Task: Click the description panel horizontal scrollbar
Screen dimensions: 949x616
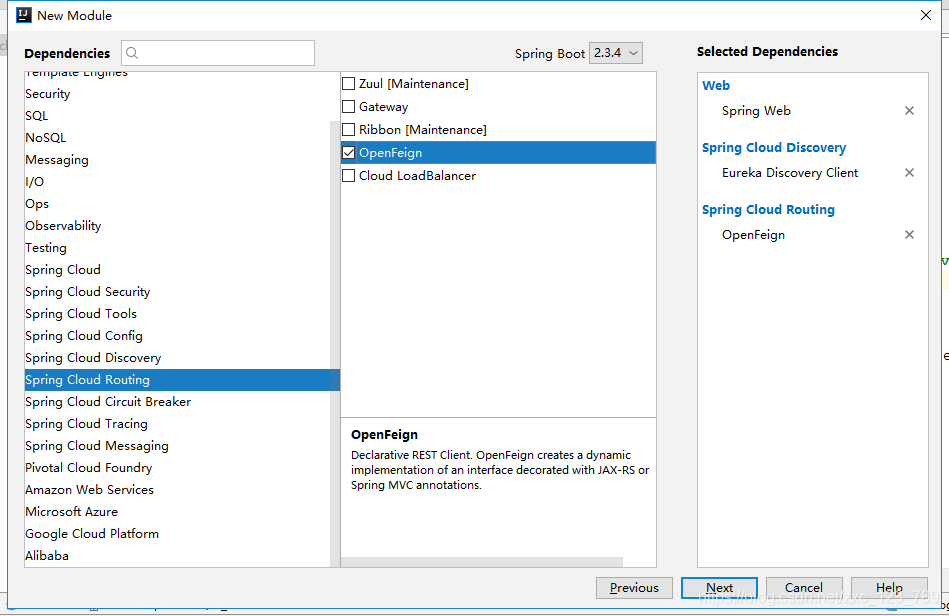Action: click(482, 562)
